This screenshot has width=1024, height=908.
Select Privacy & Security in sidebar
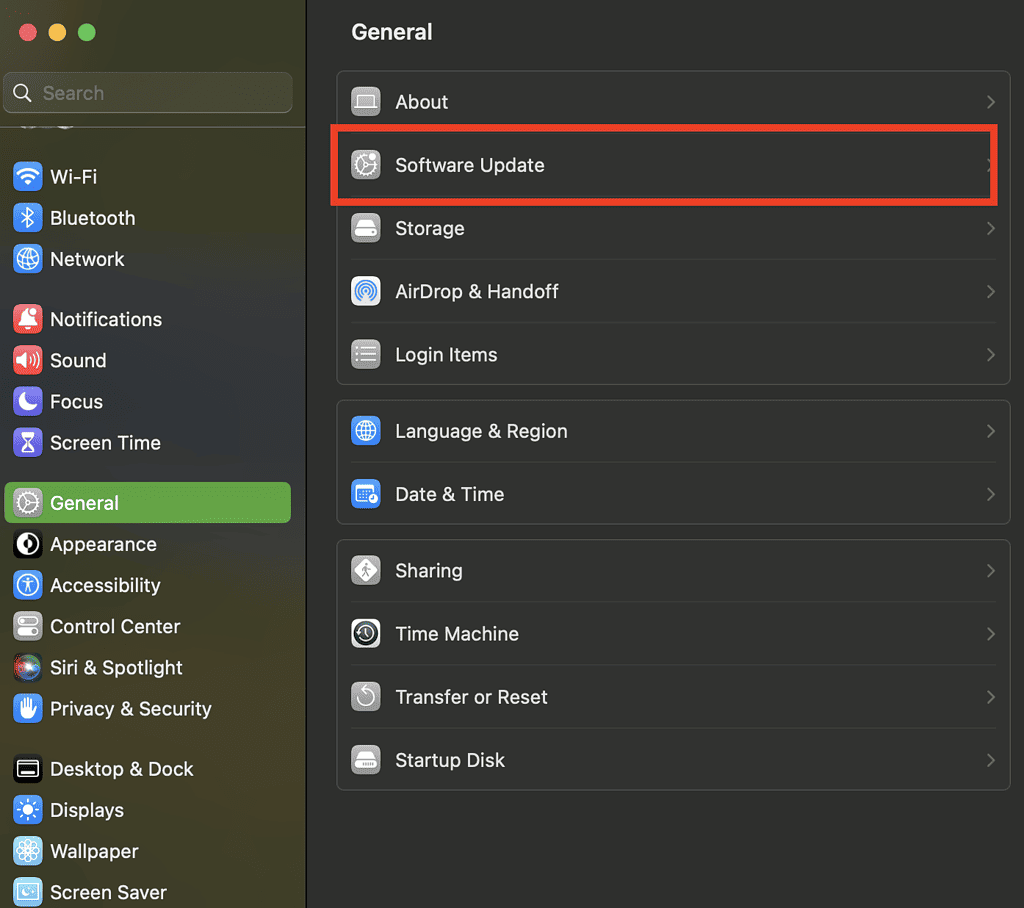coord(130,709)
